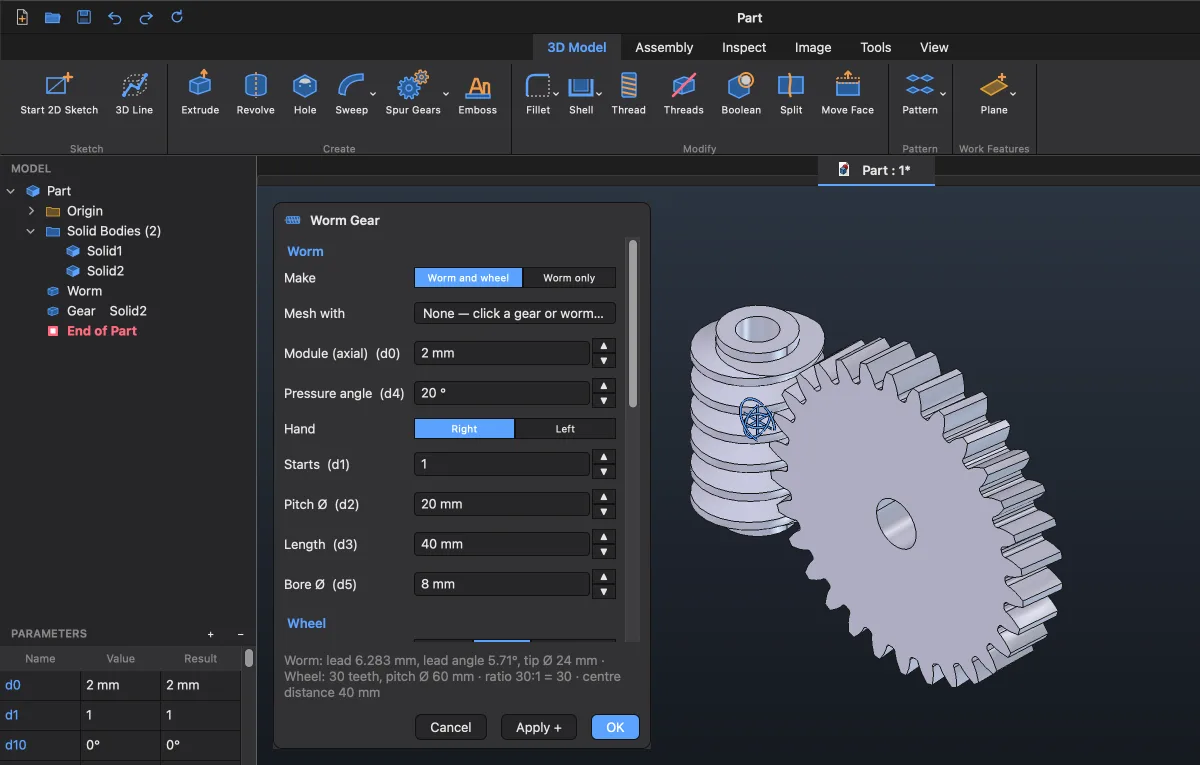Switch to the Assembly tab
This screenshot has width=1200, height=765.
pyautogui.click(x=664, y=47)
